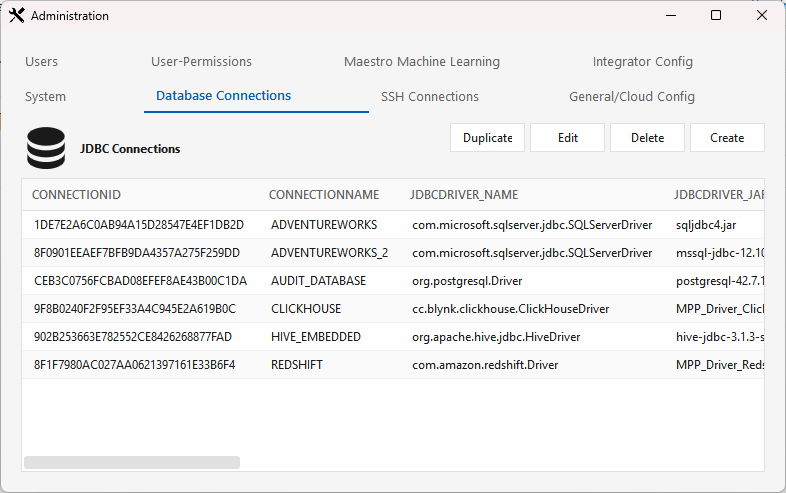Switch to the SSH Connections tab
The image size is (786, 493).
click(x=430, y=96)
